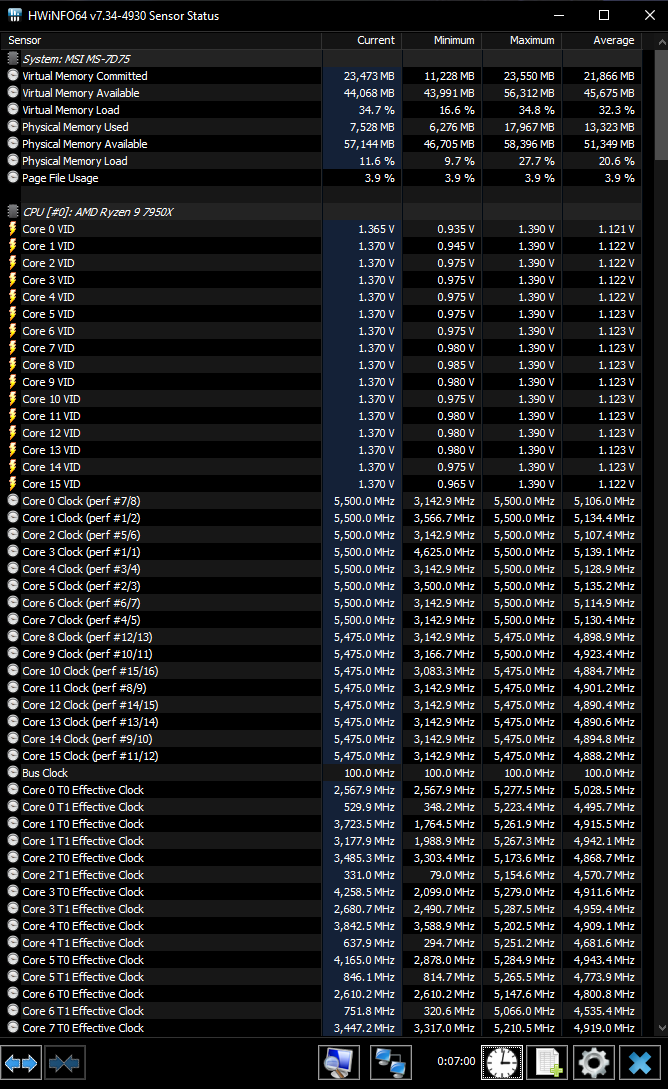Click the Current column header
The width and height of the screenshot is (668, 1089).
(x=362, y=40)
